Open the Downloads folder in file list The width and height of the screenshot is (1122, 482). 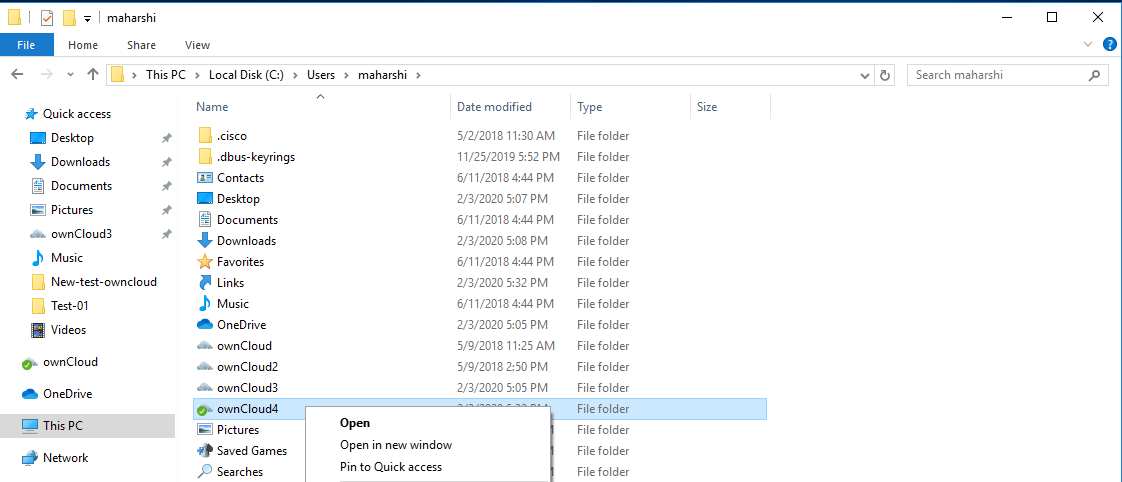click(x=246, y=241)
